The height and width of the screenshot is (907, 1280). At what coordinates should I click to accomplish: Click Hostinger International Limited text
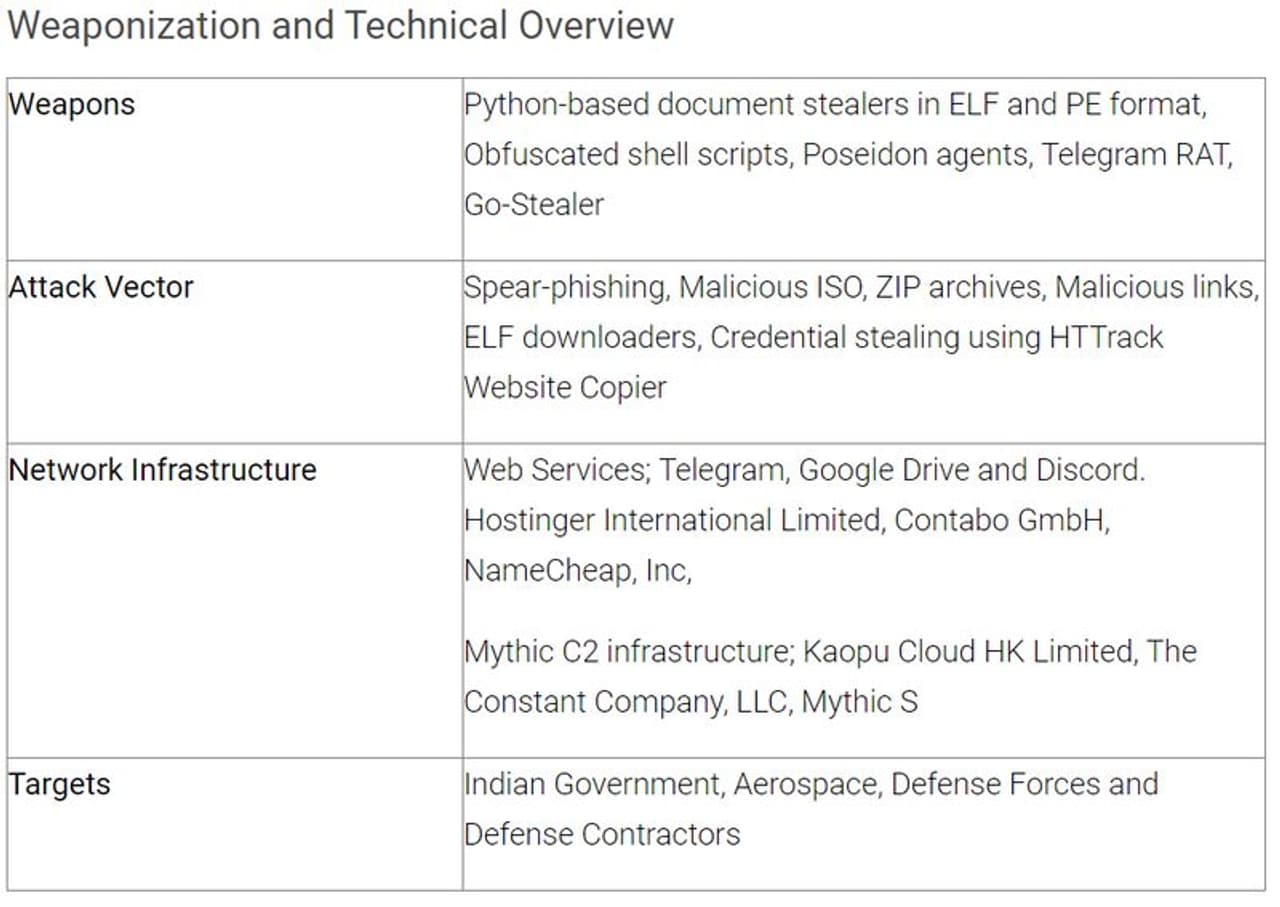pyautogui.click(x=673, y=520)
